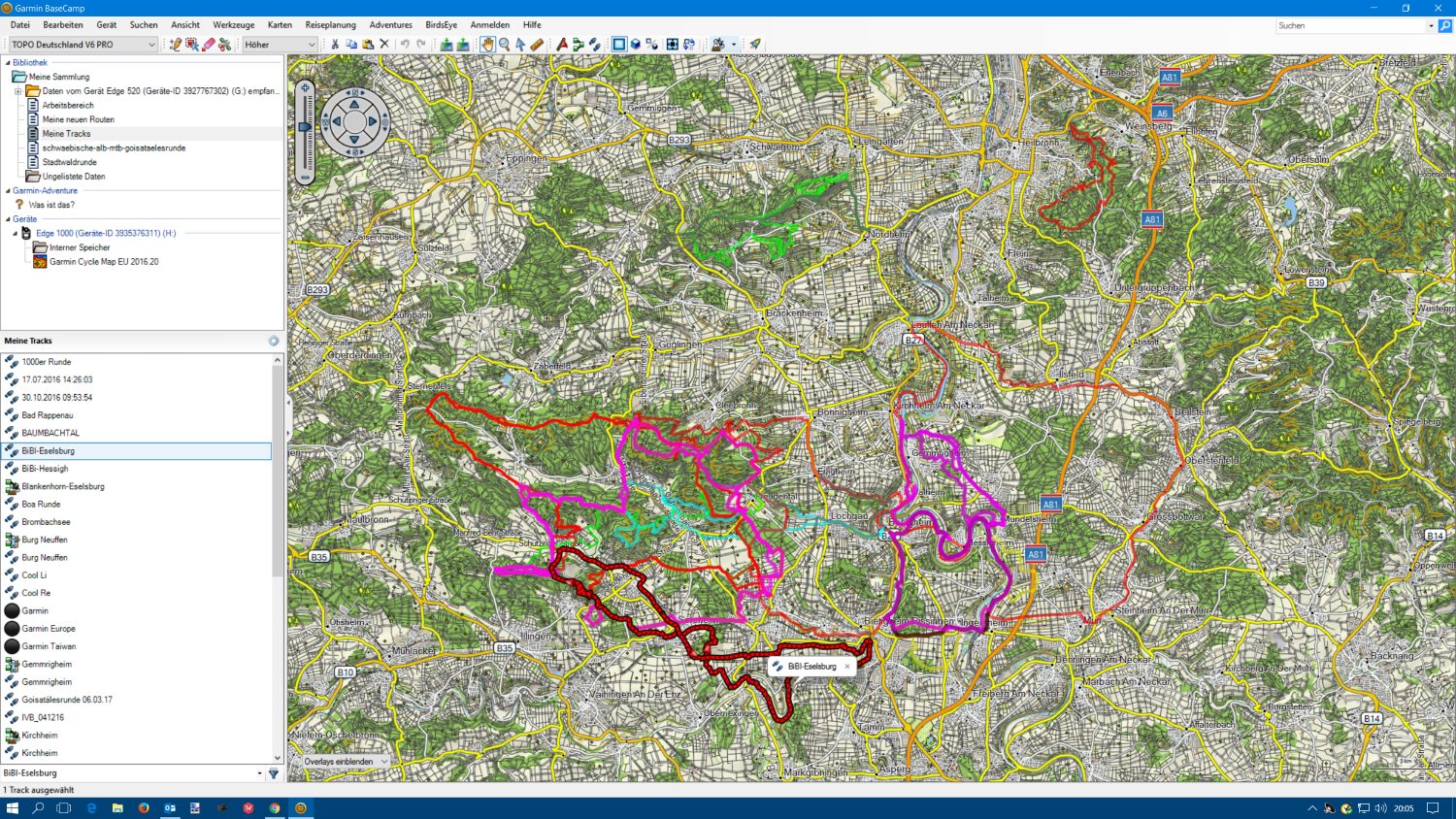This screenshot has height=819, width=1456.
Task: Toggle the 2D map view button
Action: (618, 45)
